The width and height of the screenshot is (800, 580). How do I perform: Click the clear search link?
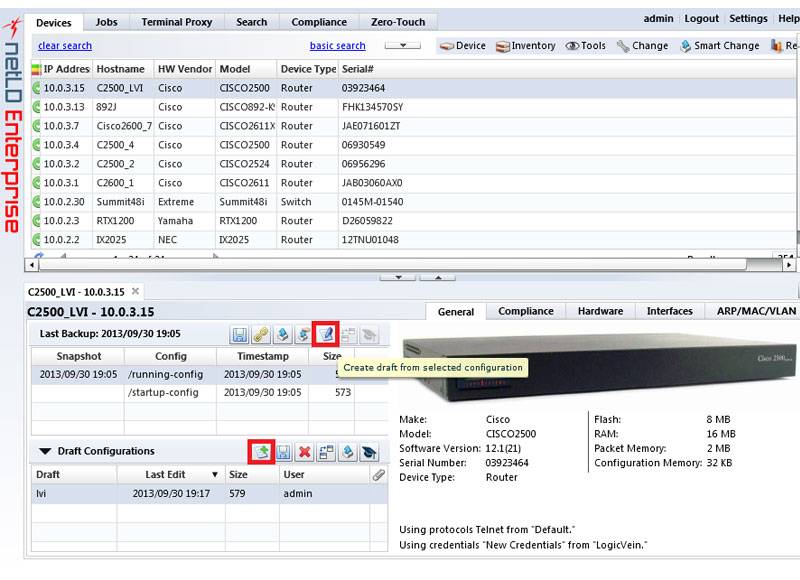(x=65, y=46)
